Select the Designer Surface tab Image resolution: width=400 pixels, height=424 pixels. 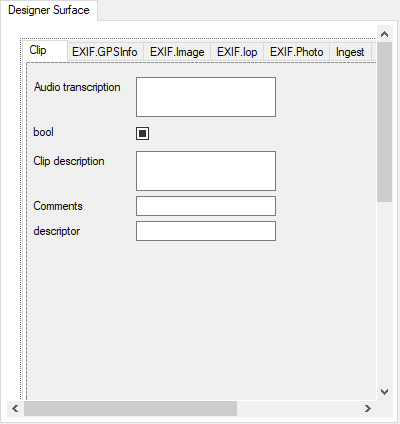tap(49, 10)
